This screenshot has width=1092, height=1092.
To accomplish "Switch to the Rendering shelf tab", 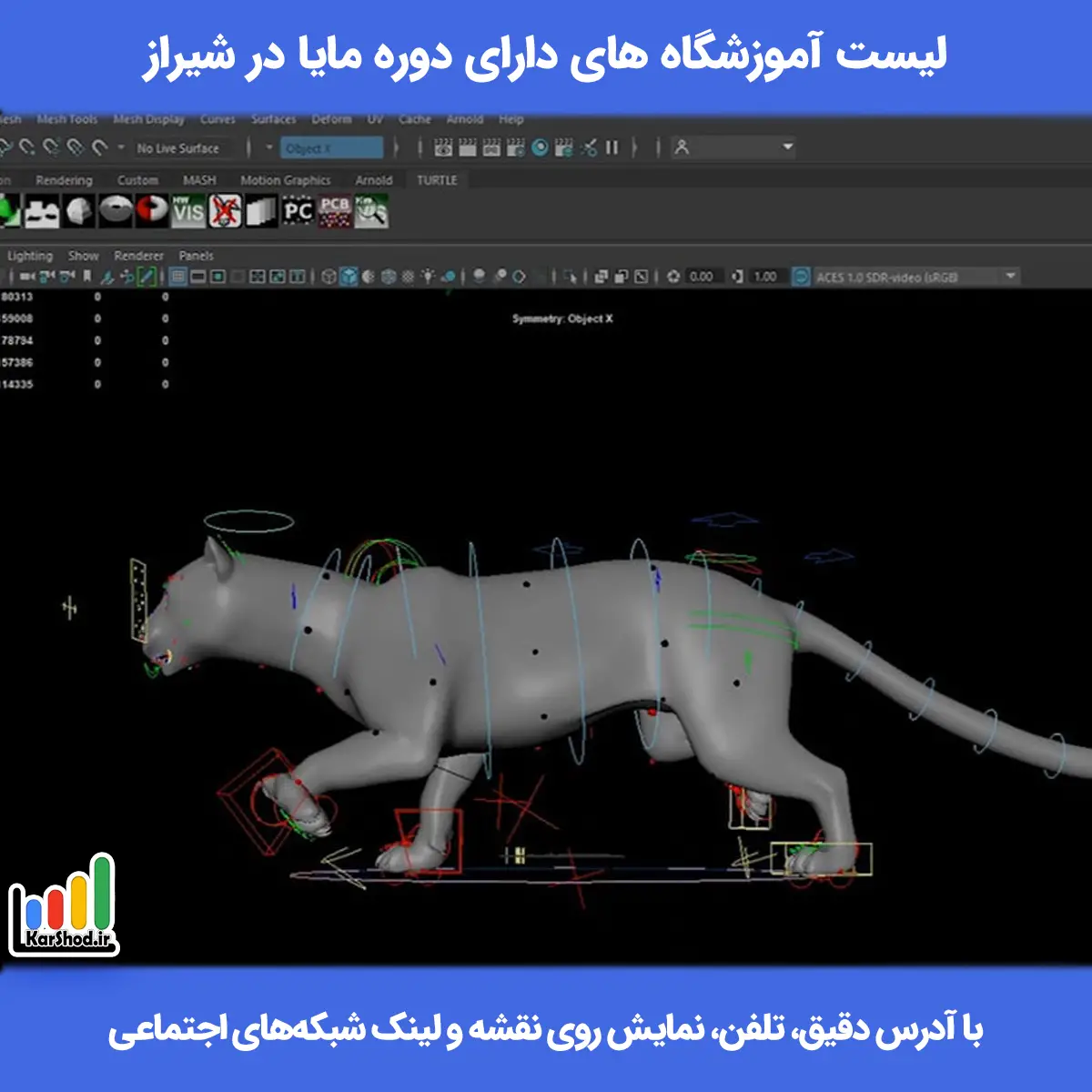I will [x=64, y=180].
